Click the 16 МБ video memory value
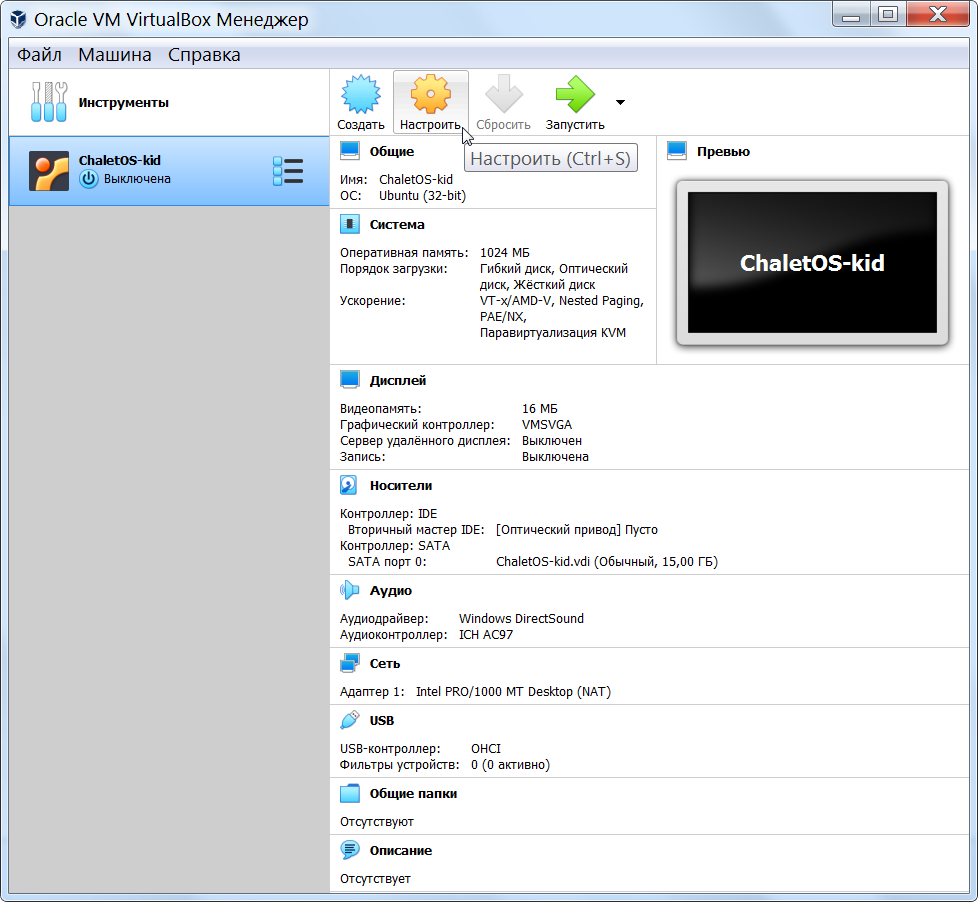This screenshot has width=978, height=902. pos(540,409)
